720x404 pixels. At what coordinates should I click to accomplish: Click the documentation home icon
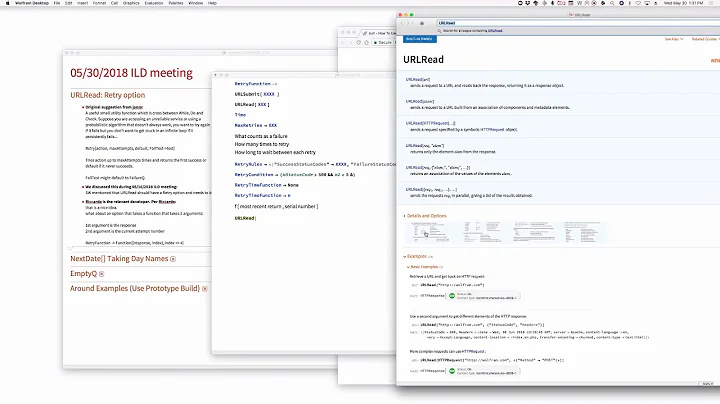pyautogui.click(x=422, y=23)
